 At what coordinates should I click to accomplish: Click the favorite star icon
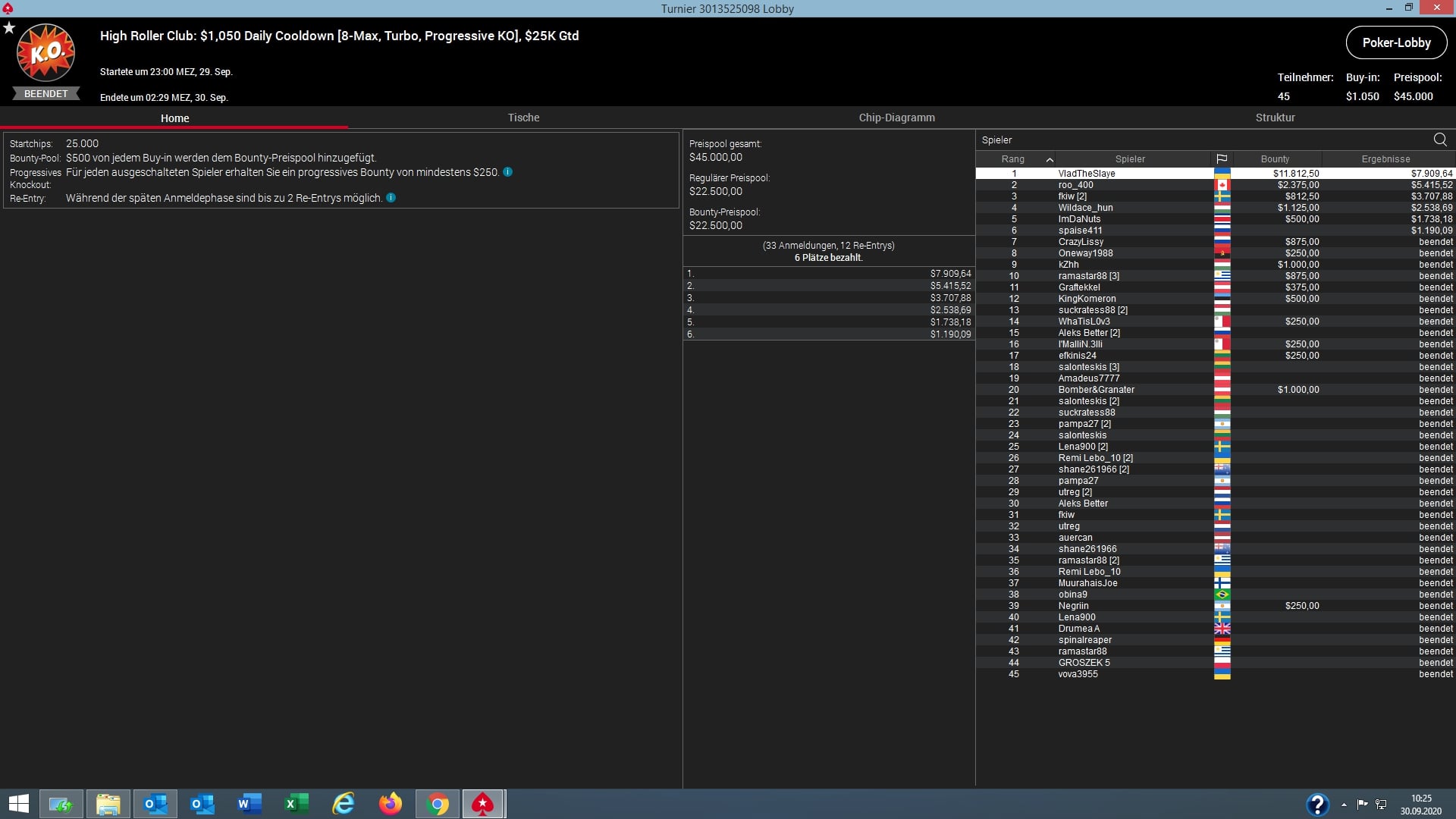9,28
